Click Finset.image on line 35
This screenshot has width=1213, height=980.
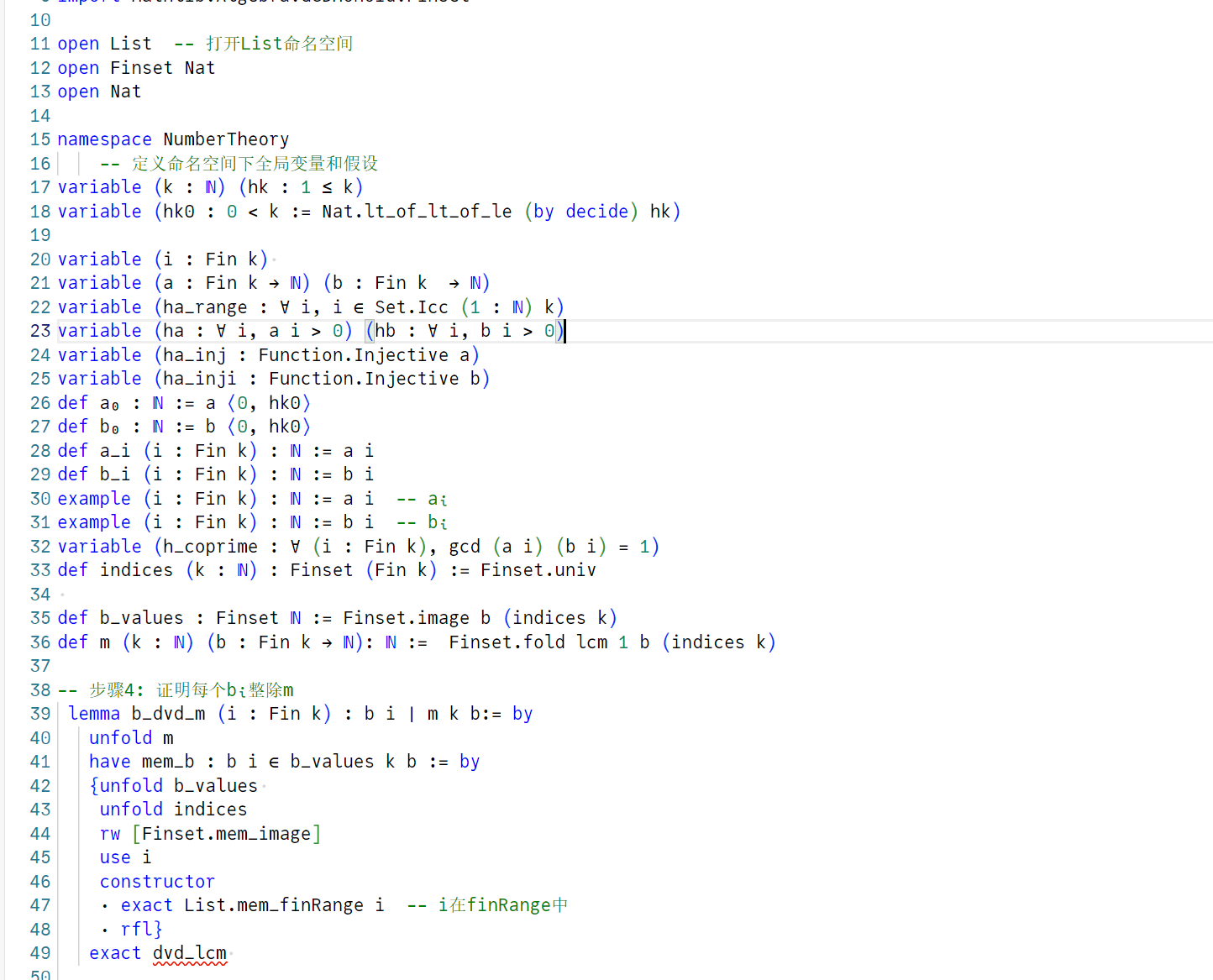406,618
